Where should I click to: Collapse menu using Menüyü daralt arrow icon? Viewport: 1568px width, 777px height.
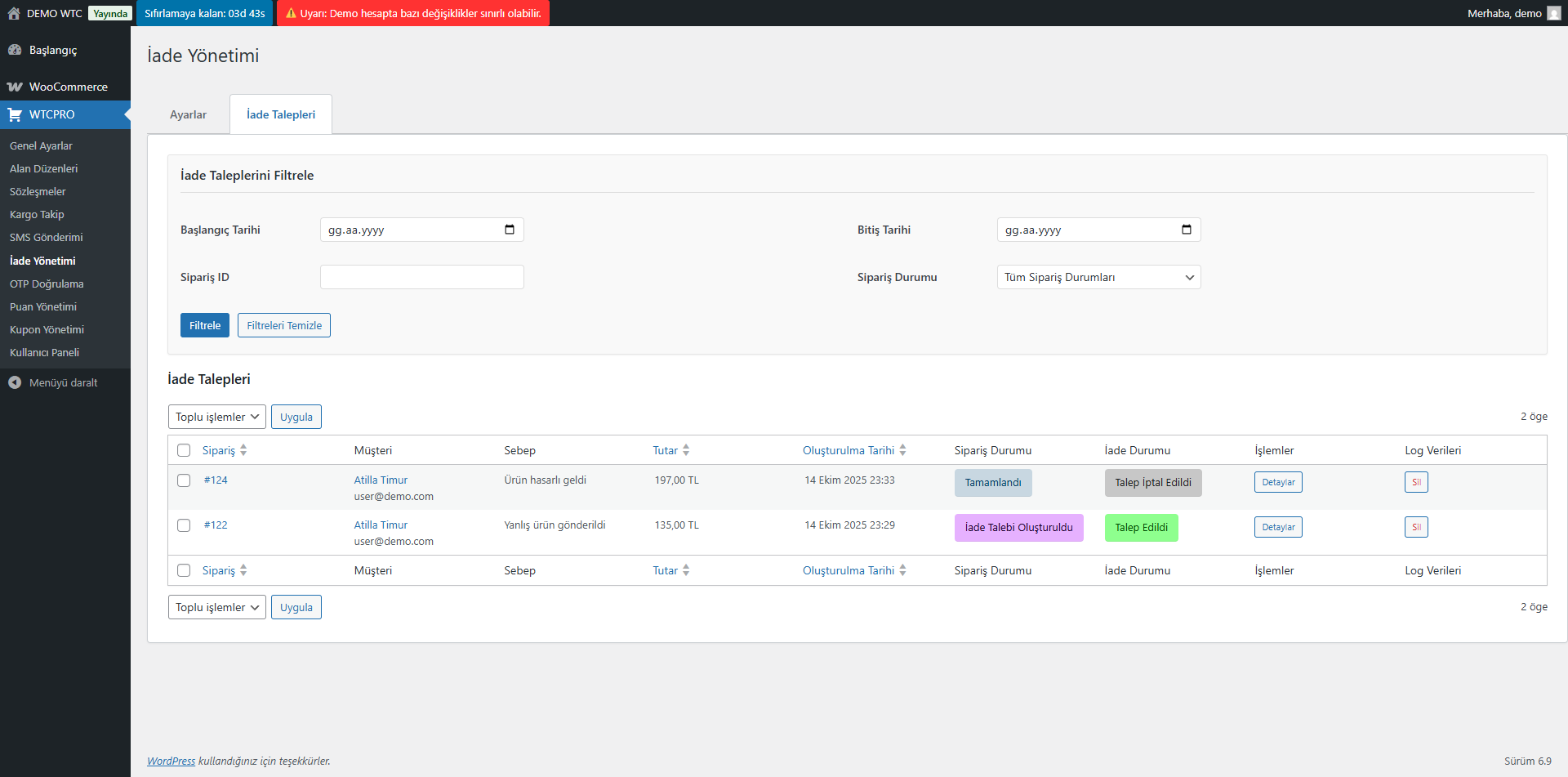(15, 382)
